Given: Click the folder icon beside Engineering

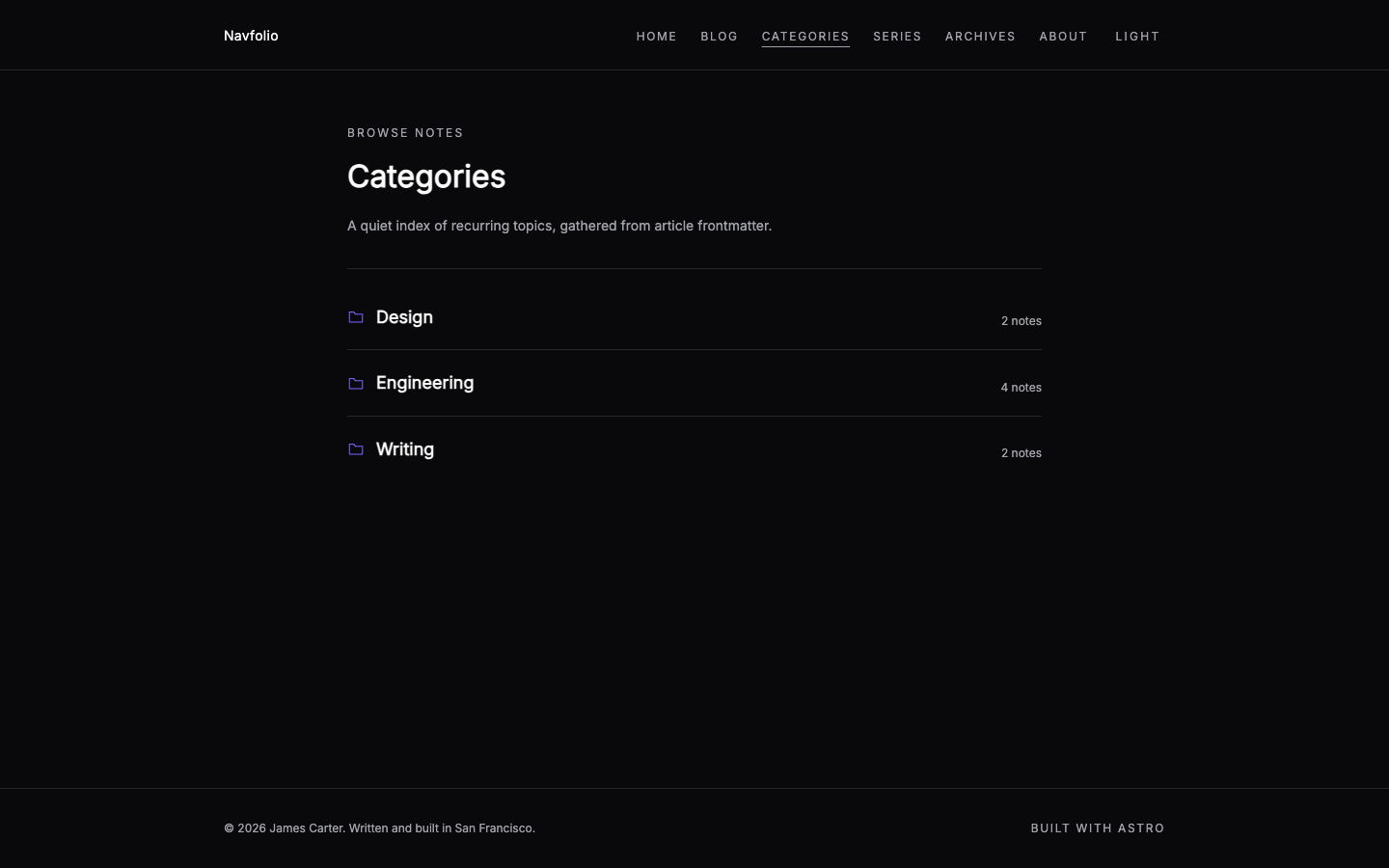Looking at the screenshot, I should [356, 384].
